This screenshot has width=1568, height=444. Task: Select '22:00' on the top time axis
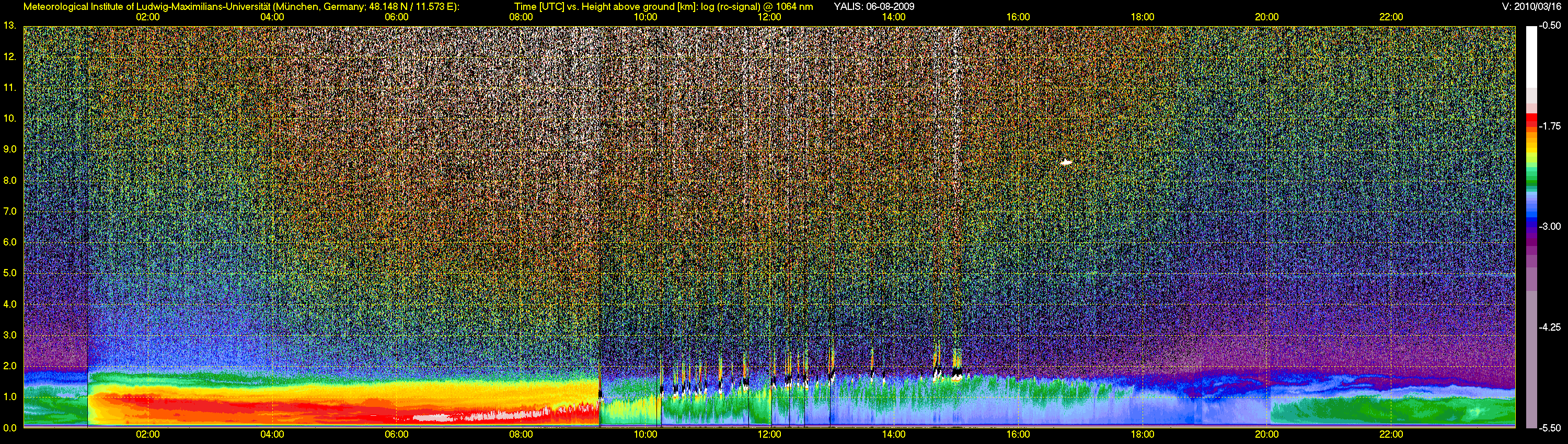(x=1391, y=17)
